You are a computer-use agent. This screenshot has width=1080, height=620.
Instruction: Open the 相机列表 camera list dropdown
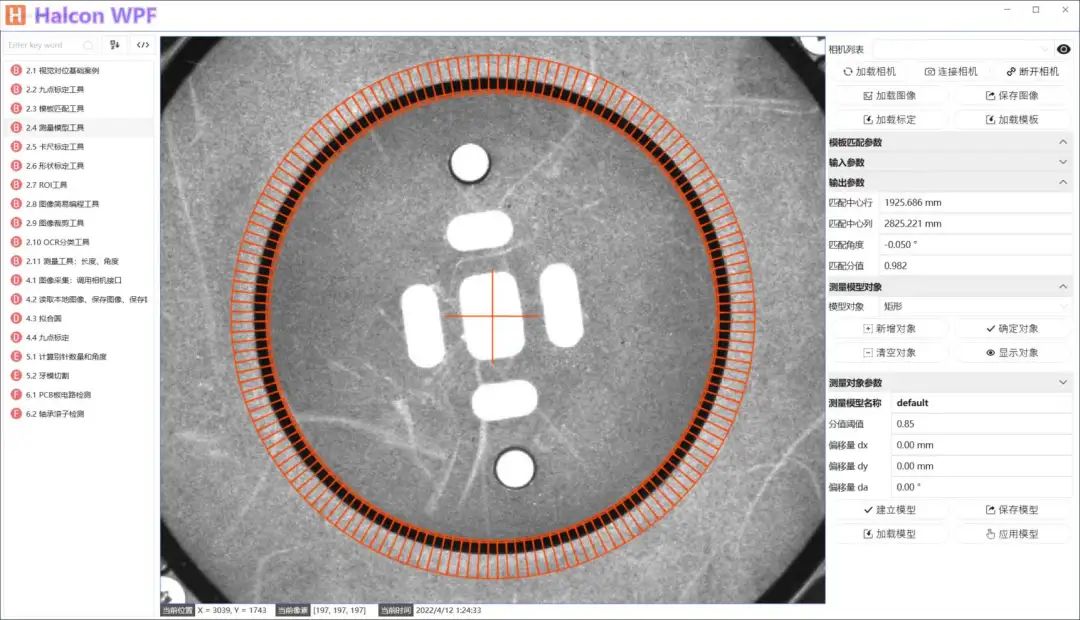[x=963, y=49]
